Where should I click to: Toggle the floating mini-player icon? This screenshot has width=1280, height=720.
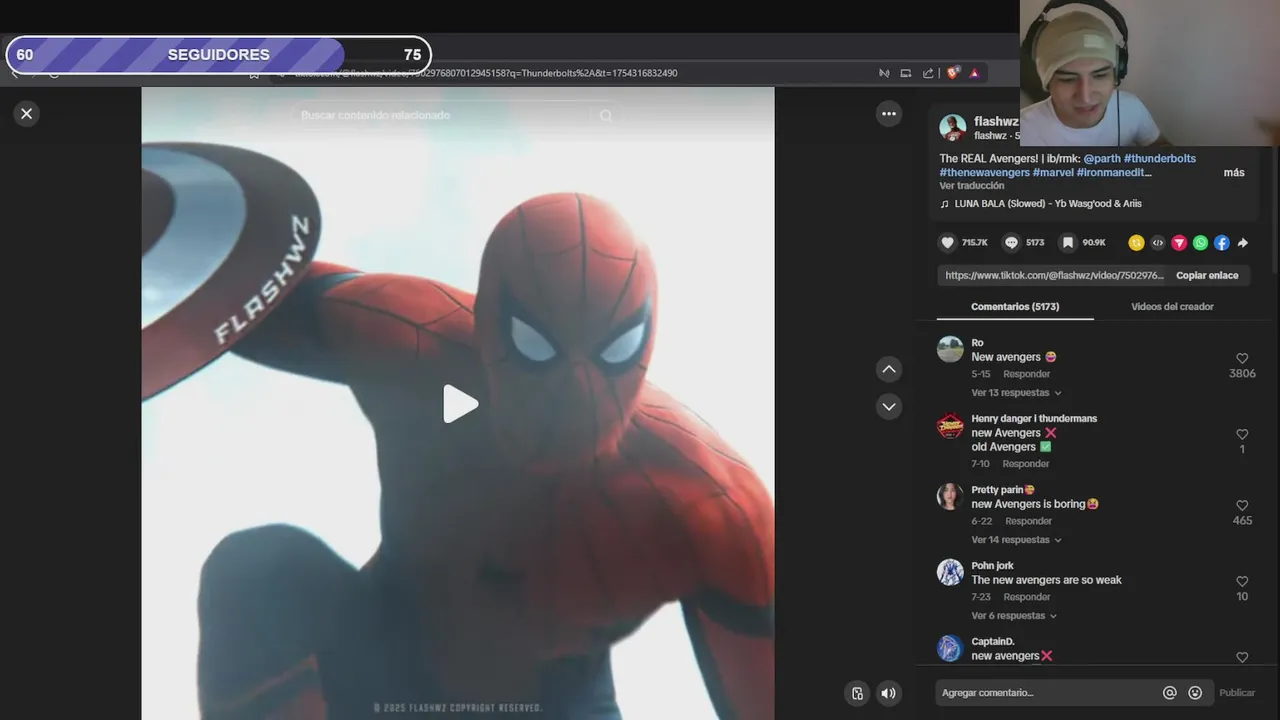[858, 693]
